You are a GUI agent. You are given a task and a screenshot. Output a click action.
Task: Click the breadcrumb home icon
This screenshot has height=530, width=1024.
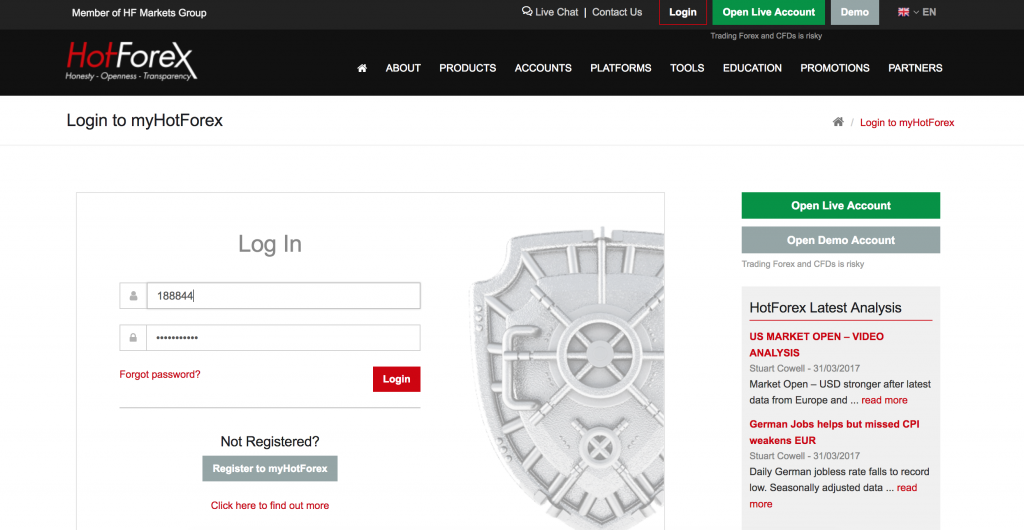pos(838,122)
